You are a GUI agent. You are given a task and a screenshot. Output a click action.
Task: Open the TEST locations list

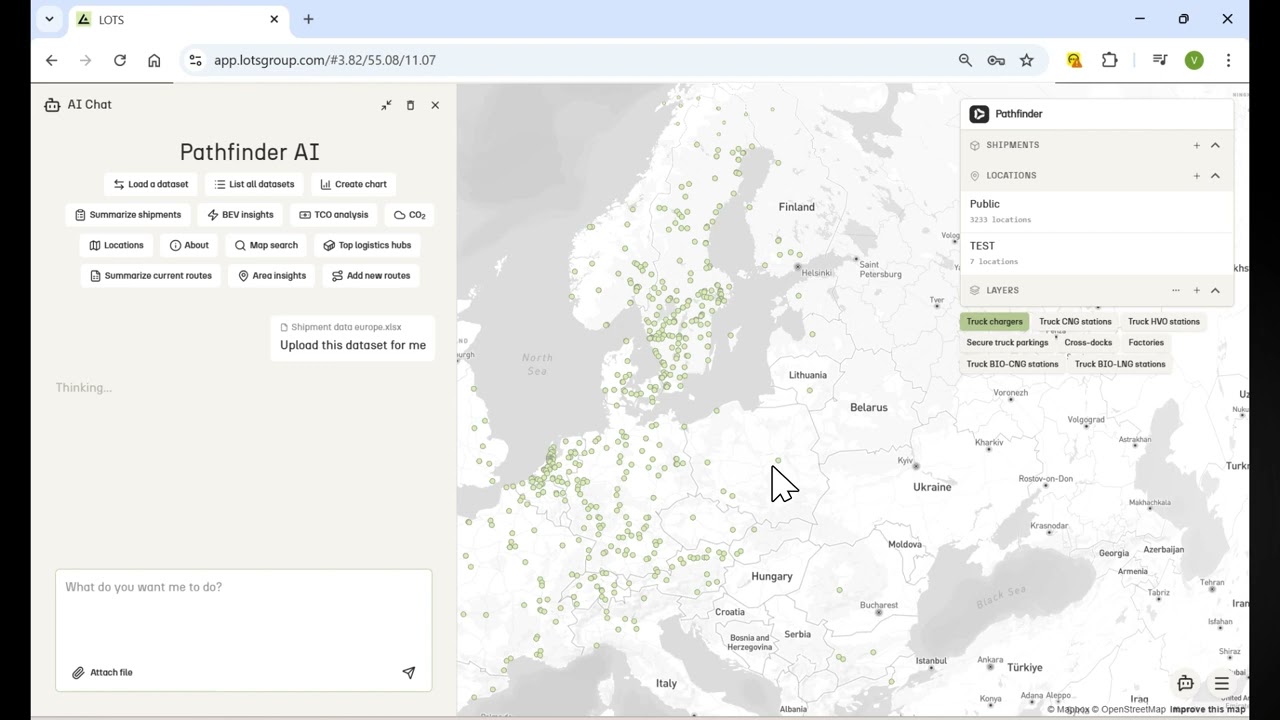click(1097, 253)
